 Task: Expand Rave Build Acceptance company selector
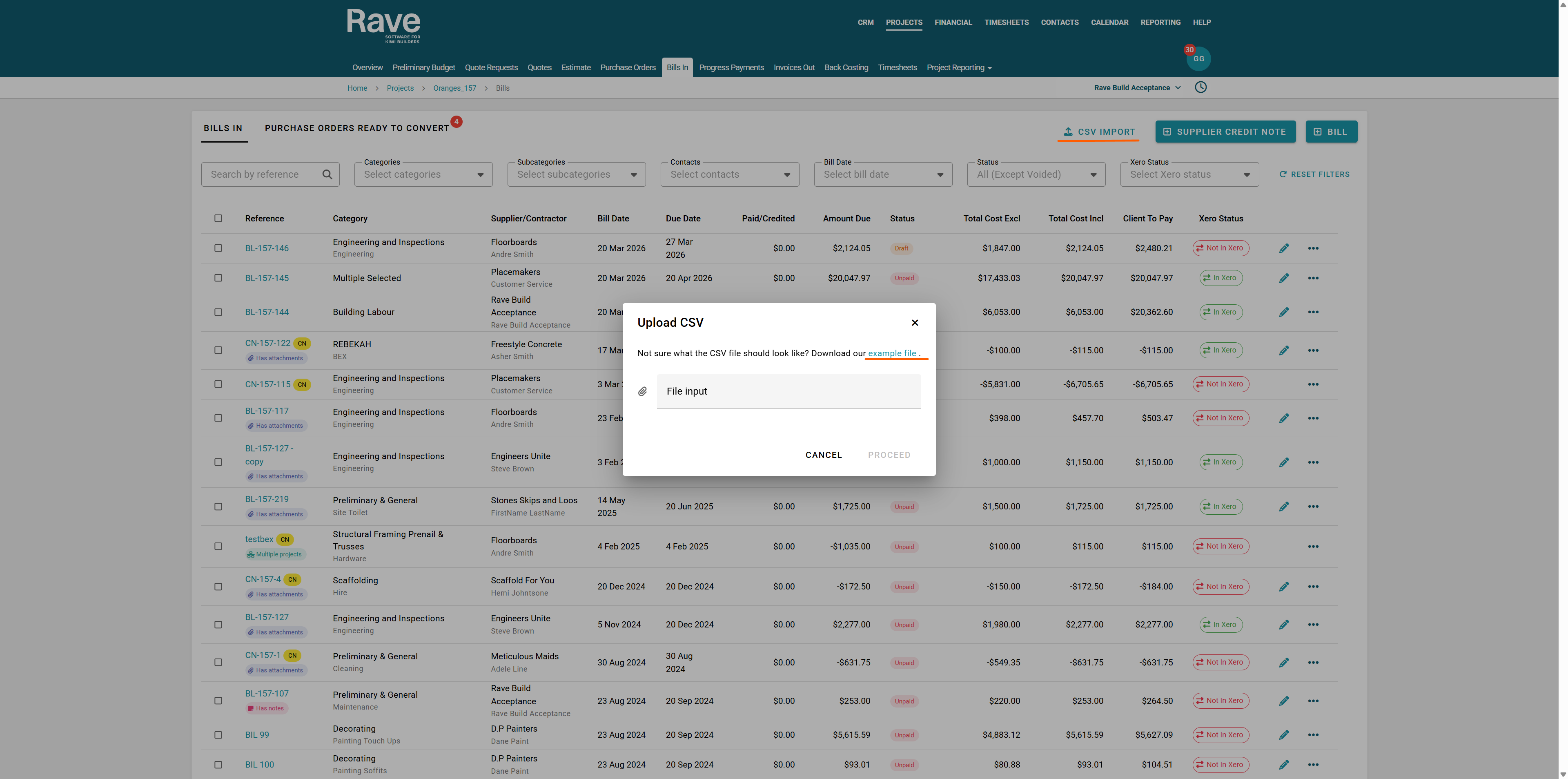1136,88
